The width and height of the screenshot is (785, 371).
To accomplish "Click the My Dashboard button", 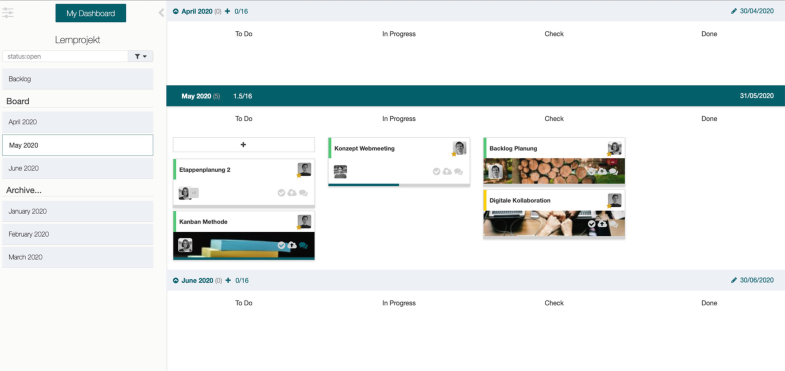I will click(x=91, y=14).
